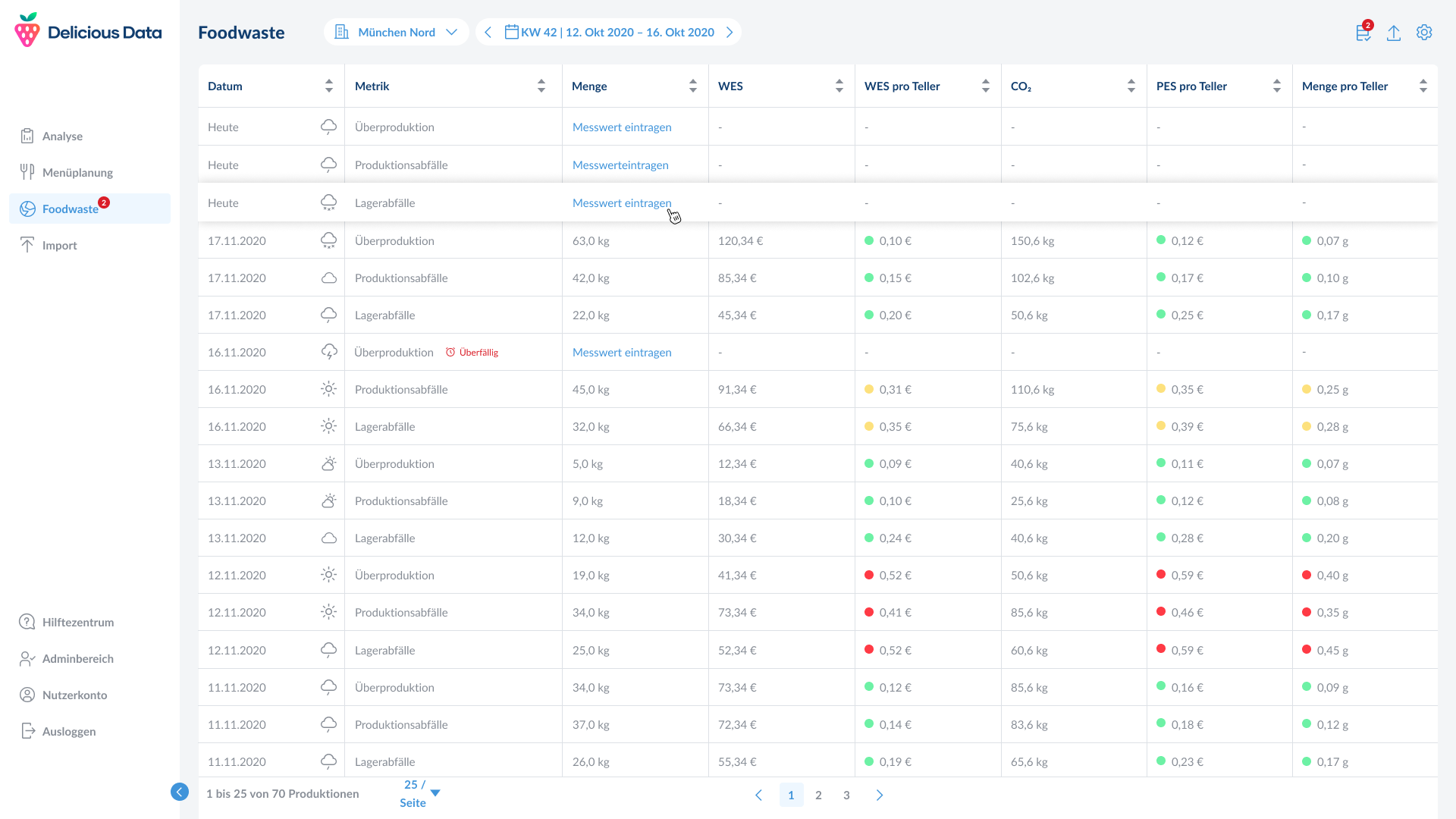
Task: Click the Delicious Data strawberry logo
Action: 27,31
